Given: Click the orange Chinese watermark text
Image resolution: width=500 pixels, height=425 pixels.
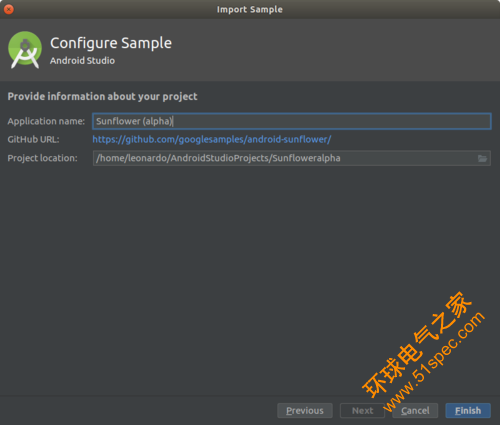Looking at the screenshot, I should [x=417, y=344].
